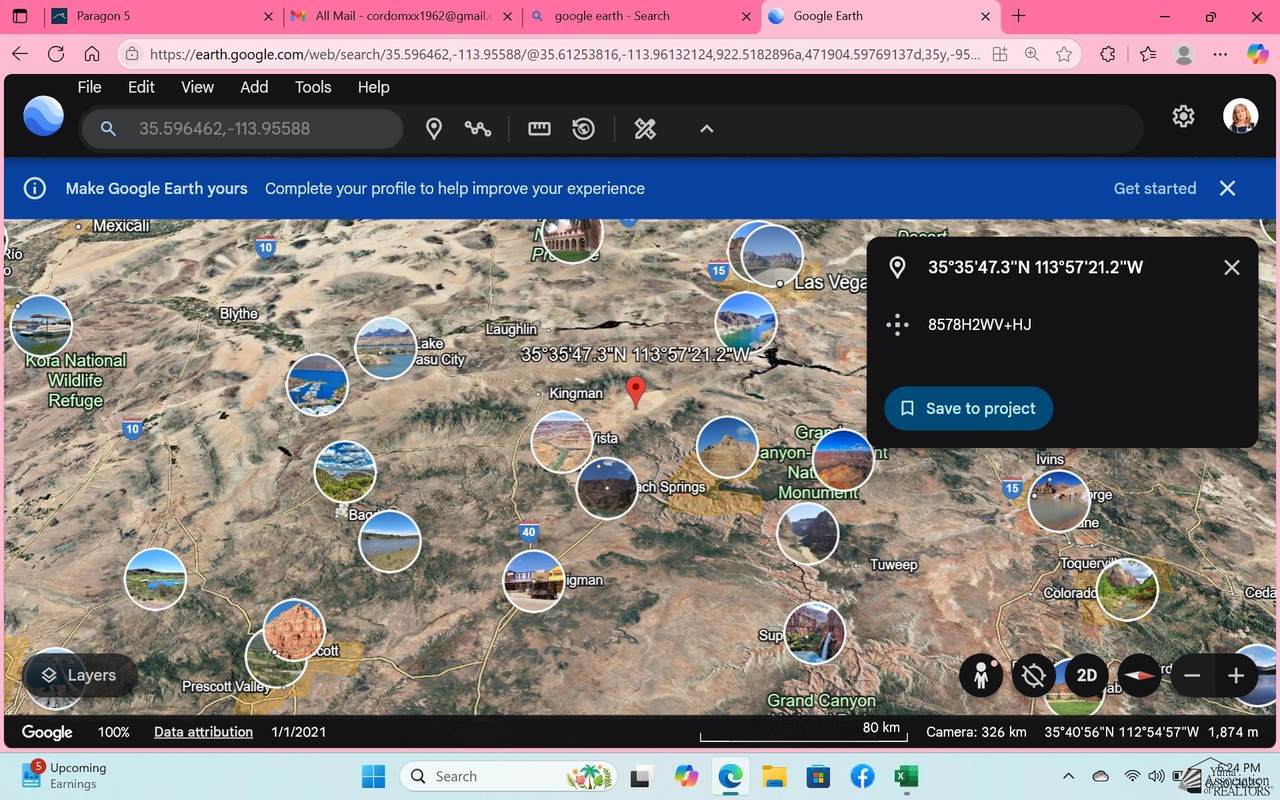Click the crossed ruler and pencil tools icon

point(645,129)
